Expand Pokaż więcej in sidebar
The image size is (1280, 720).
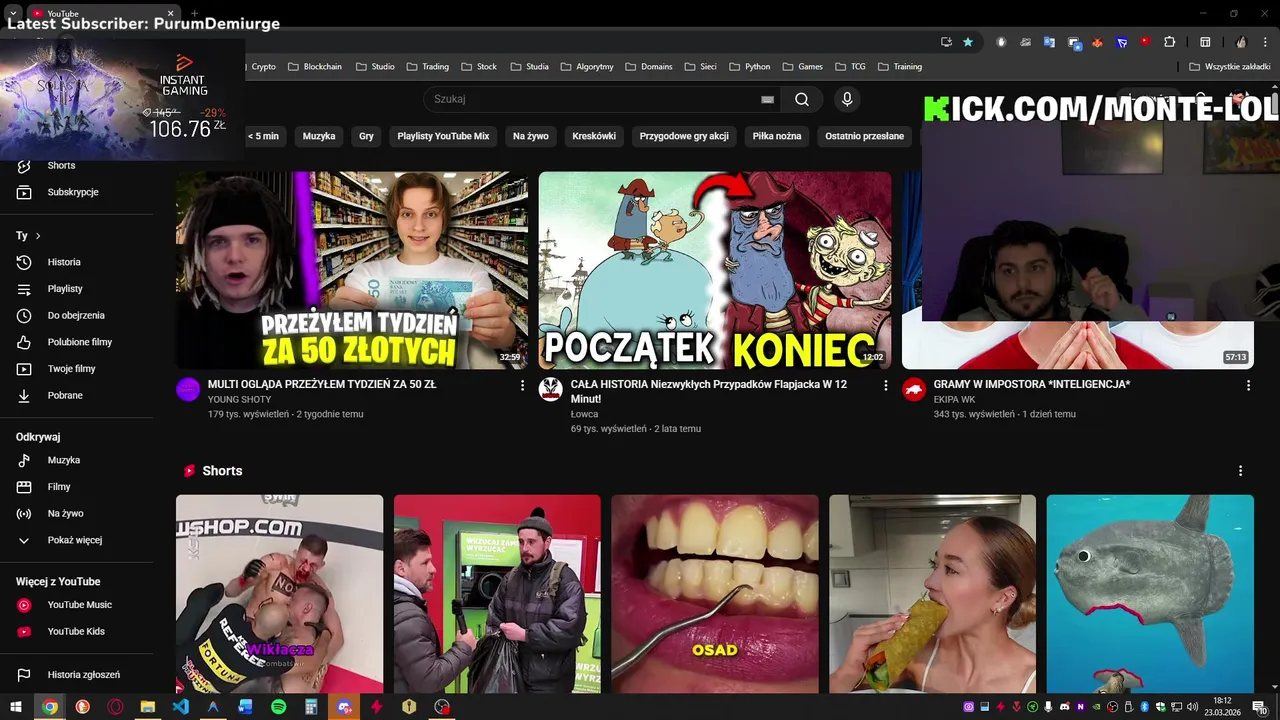click(x=74, y=540)
